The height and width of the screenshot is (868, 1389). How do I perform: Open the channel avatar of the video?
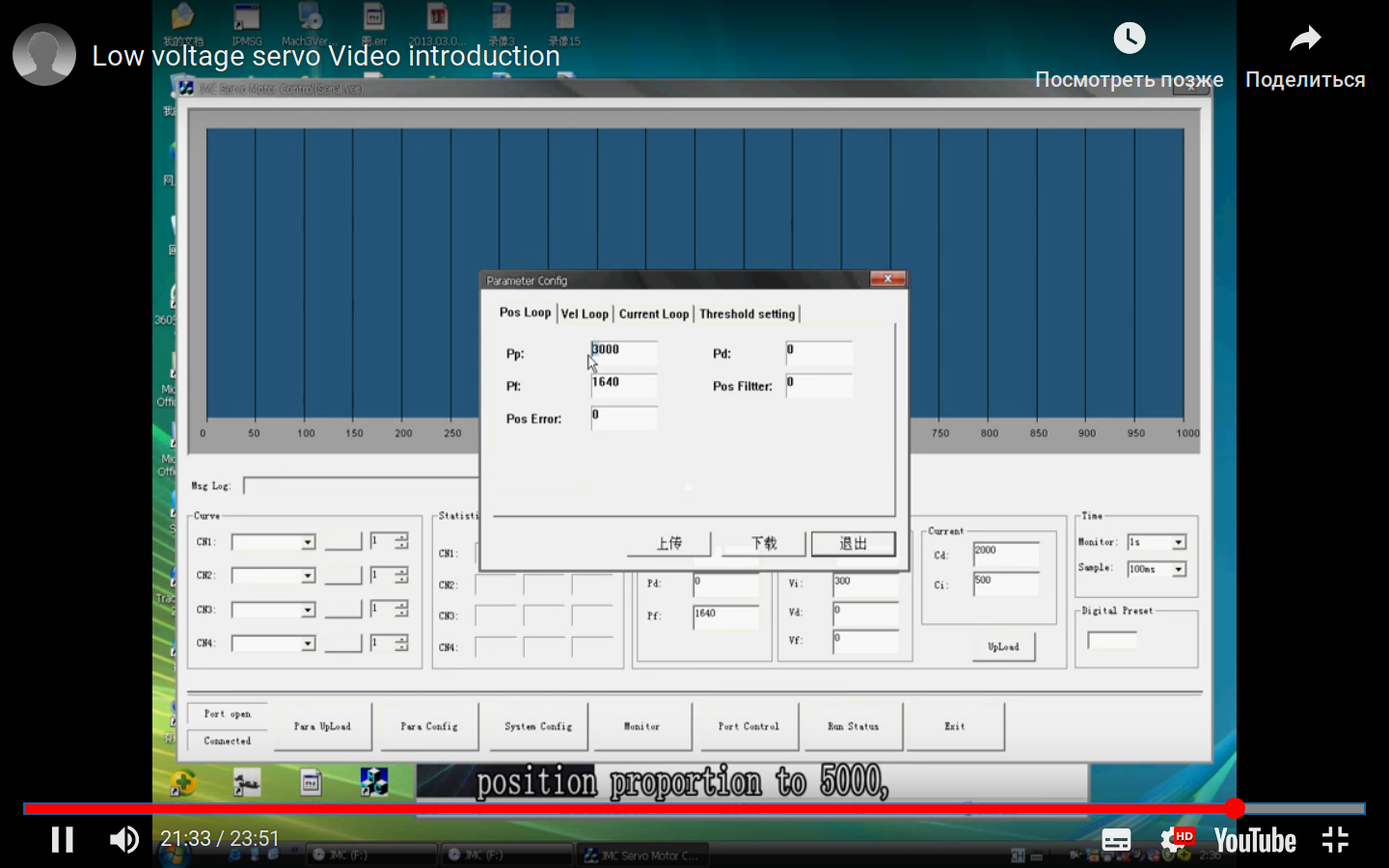tap(44, 55)
